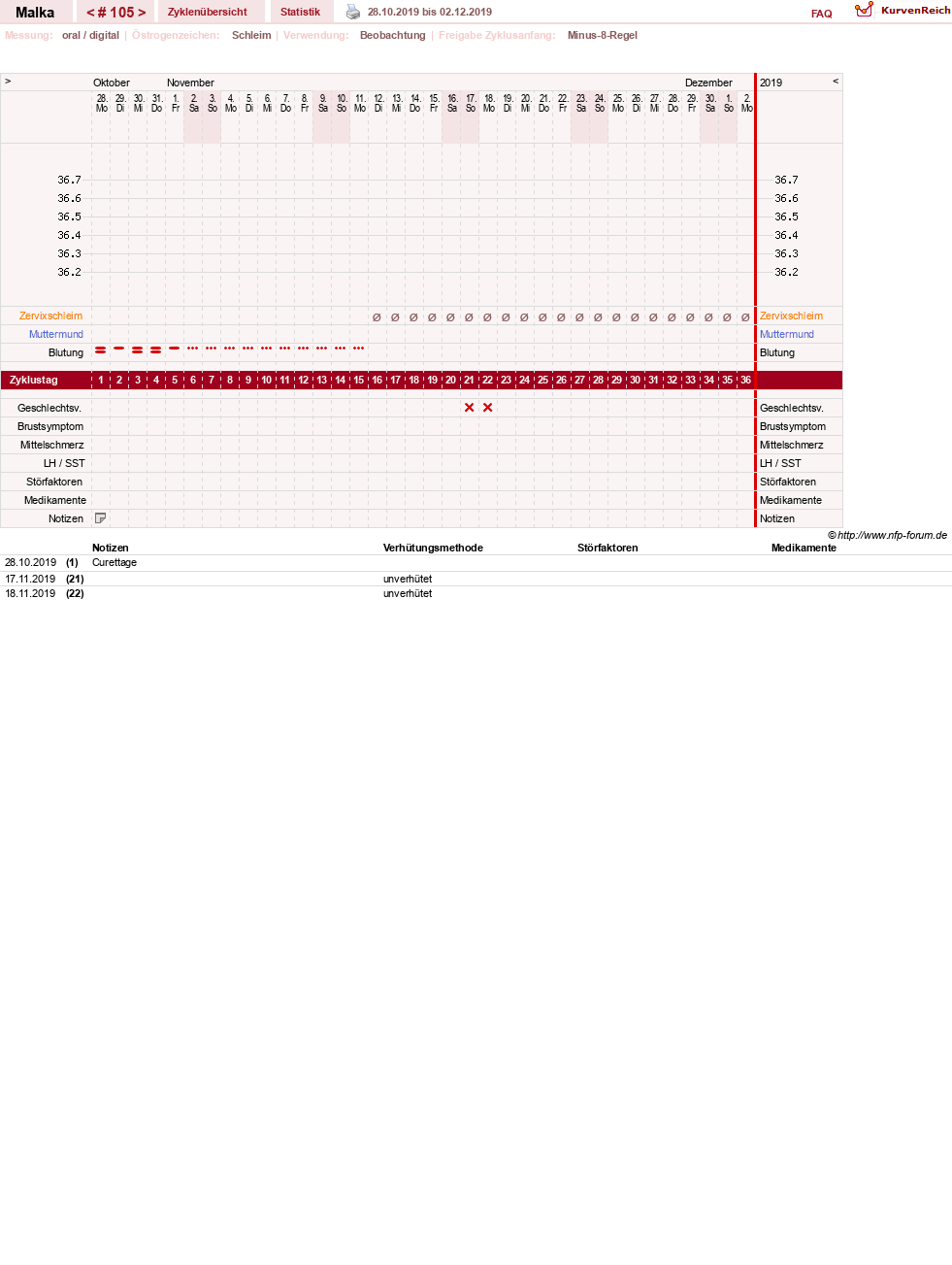Viewport: 952px width, 1265px height.
Task: Open the Zyklenübersicht tab
Action: click(208, 12)
